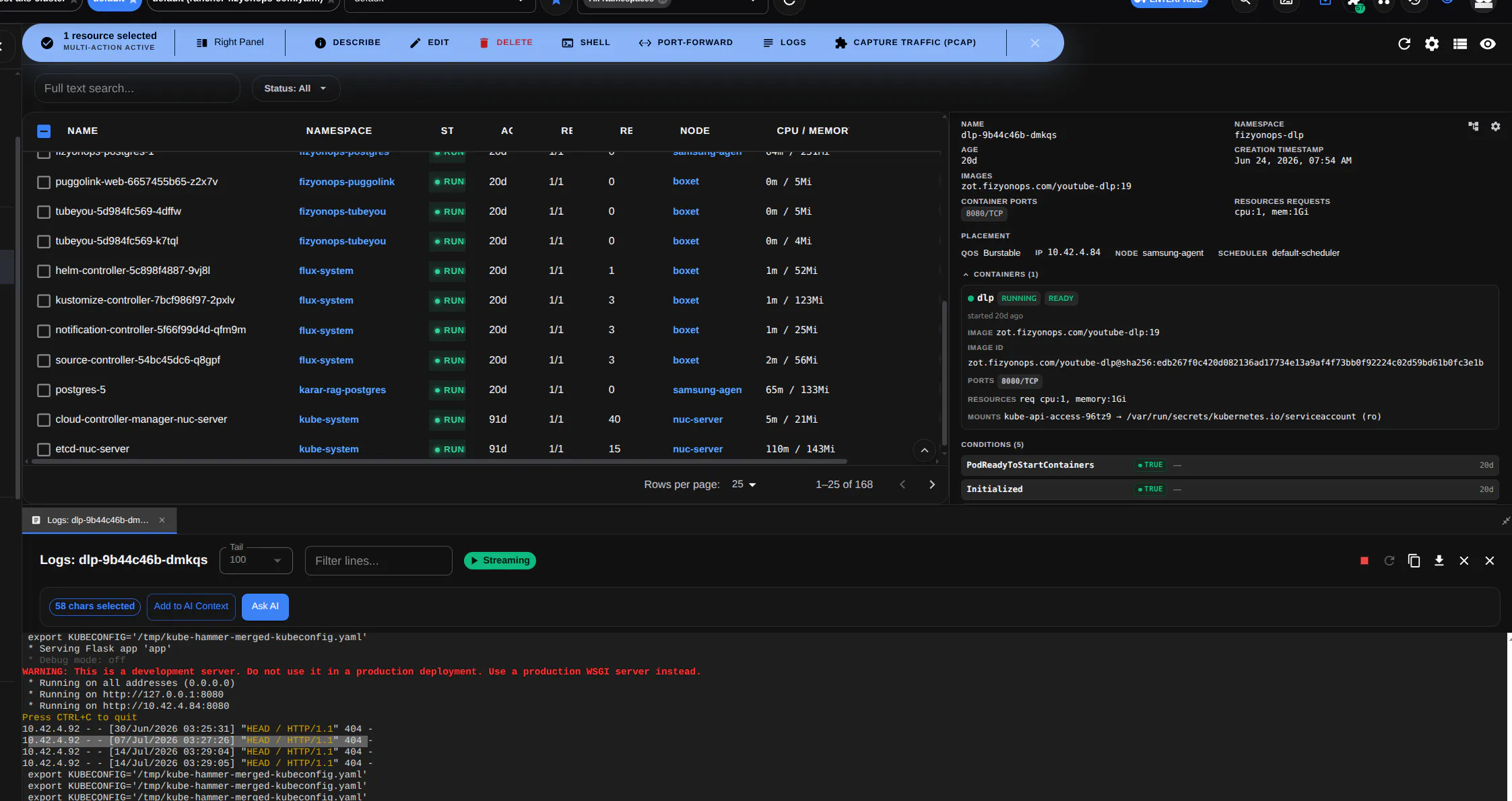This screenshot has width=1512, height=801.
Task: Sort by CPU / MEMORY column header
Action: click(x=812, y=131)
